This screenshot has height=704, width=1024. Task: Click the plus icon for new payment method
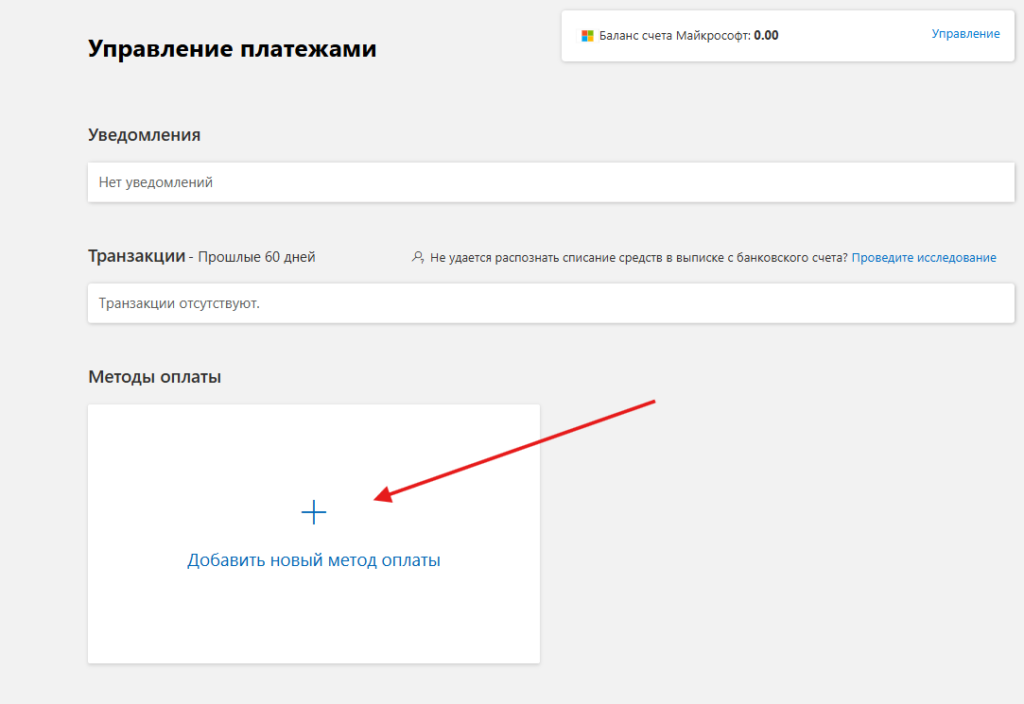click(314, 513)
